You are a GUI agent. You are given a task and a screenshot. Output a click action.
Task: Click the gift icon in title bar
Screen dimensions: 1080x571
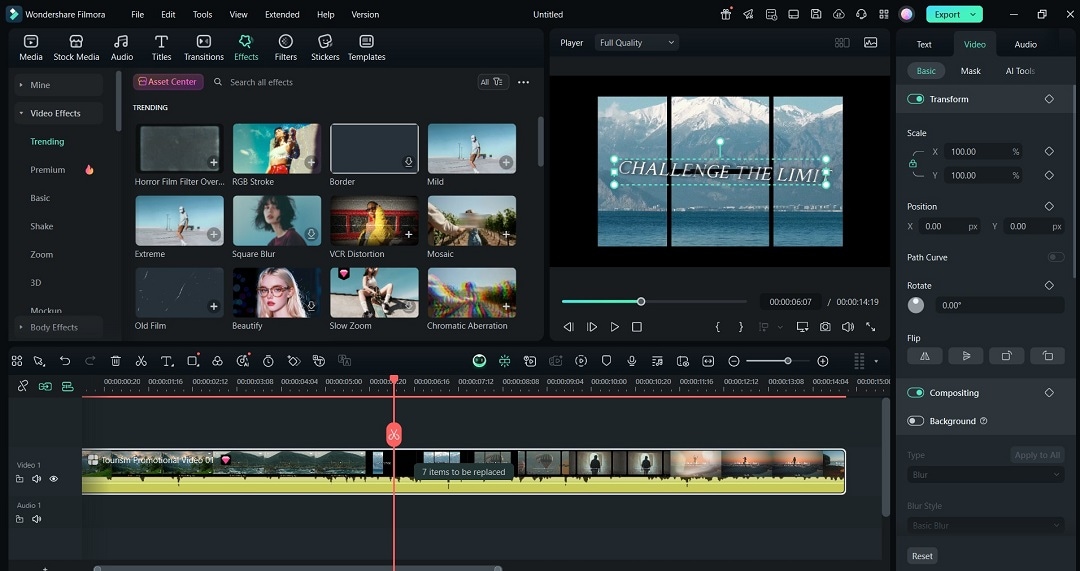point(726,14)
